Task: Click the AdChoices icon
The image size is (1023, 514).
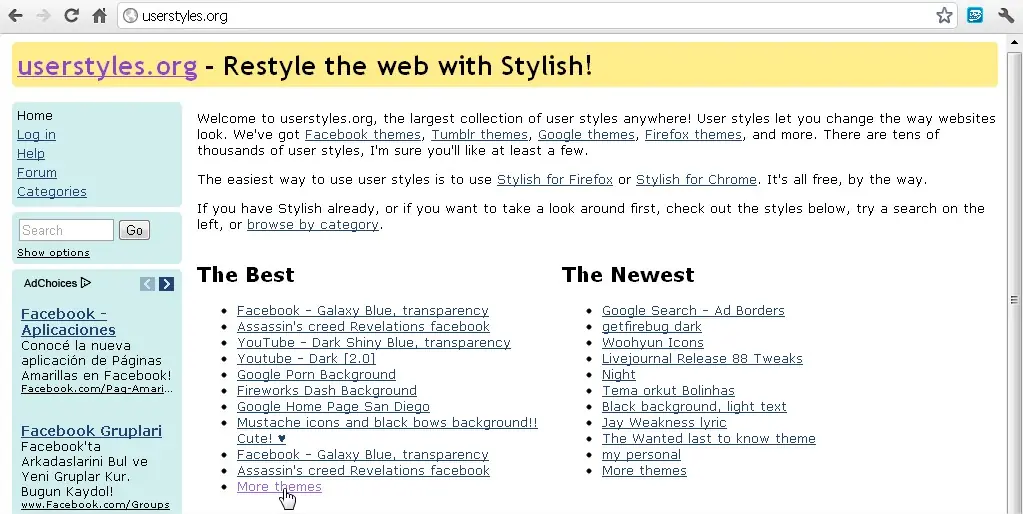Action: coord(85,283)
